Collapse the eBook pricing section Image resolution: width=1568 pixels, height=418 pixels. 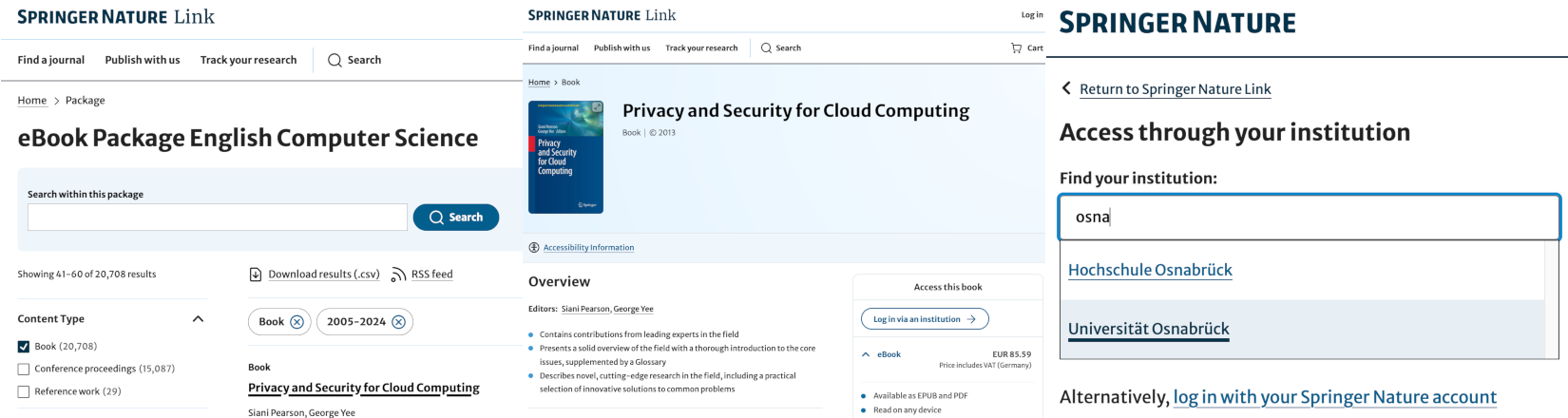(x=866, y=354)
